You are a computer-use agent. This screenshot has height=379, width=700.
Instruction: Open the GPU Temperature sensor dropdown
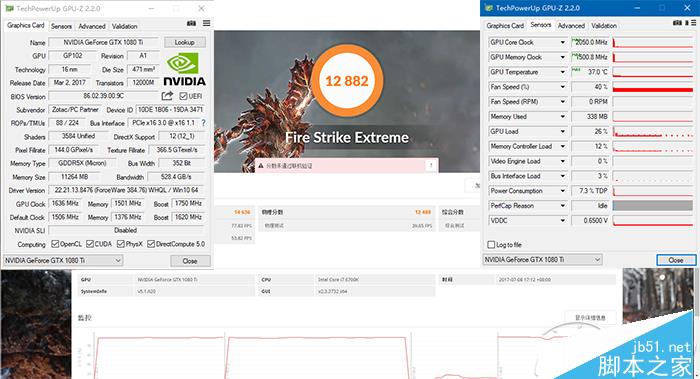[562, 72]
